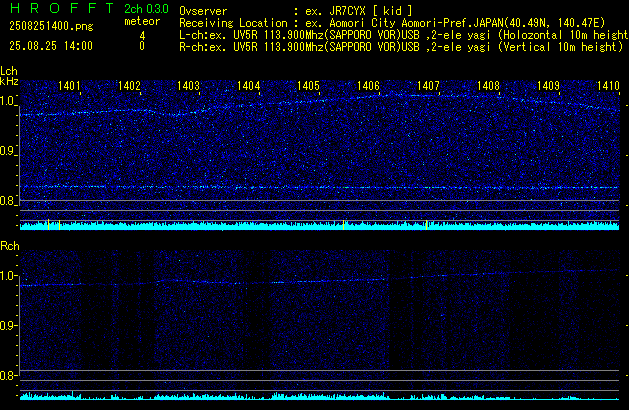This screenshot has height=410, width=629.
Task: Click the Lch 0.8 kHz axis label
Action: point(8,201)
